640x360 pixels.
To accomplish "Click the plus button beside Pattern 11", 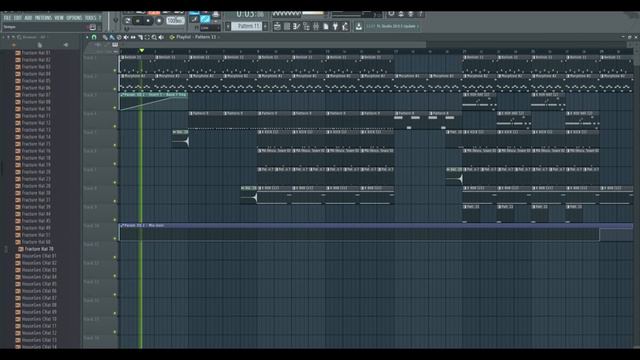I will pos(265,26).
